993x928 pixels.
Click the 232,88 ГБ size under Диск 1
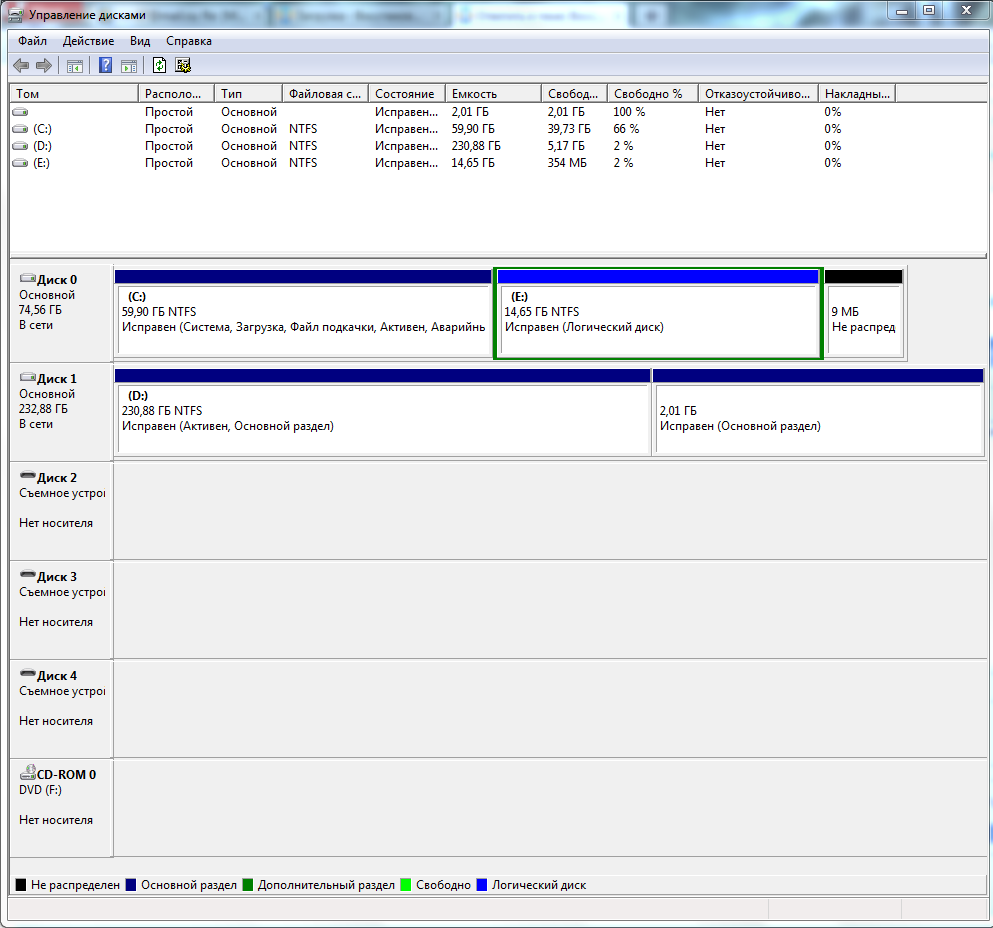43,409
